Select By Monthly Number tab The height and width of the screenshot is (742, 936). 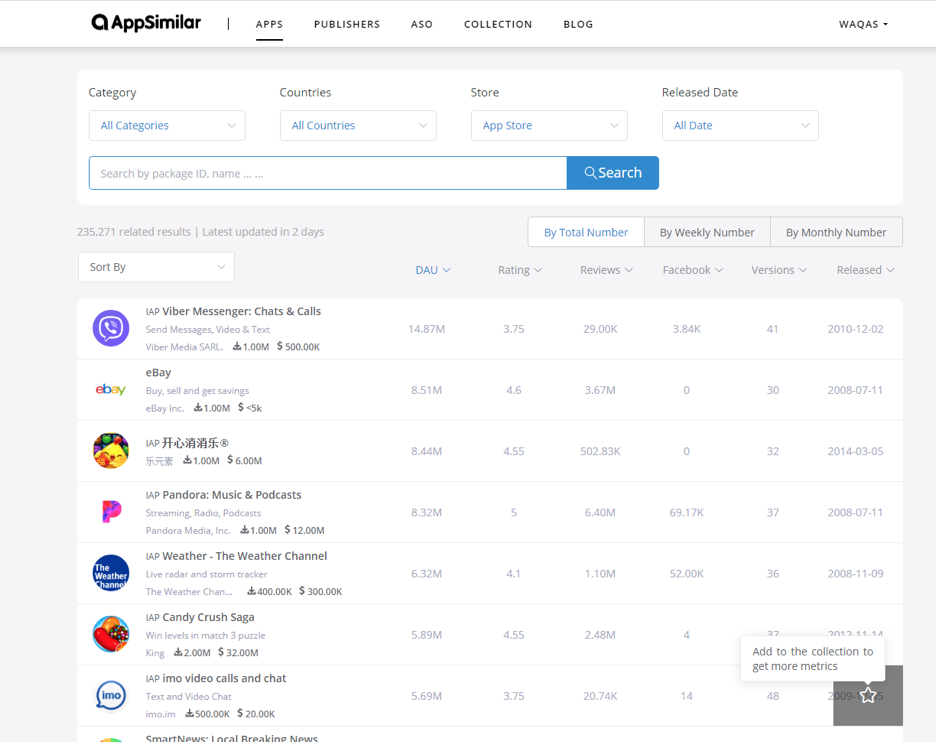coord(836,232)
